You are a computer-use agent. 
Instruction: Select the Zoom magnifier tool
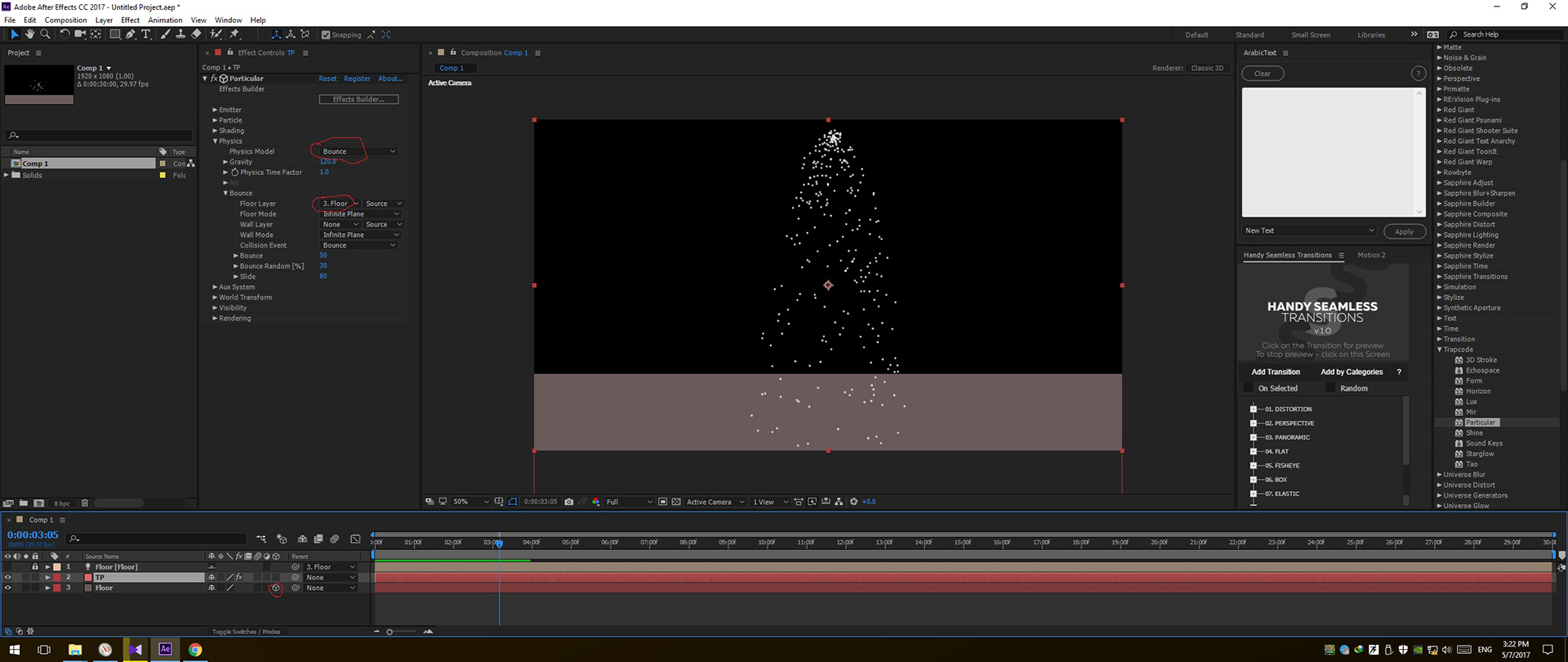click(x=45, y=34)
